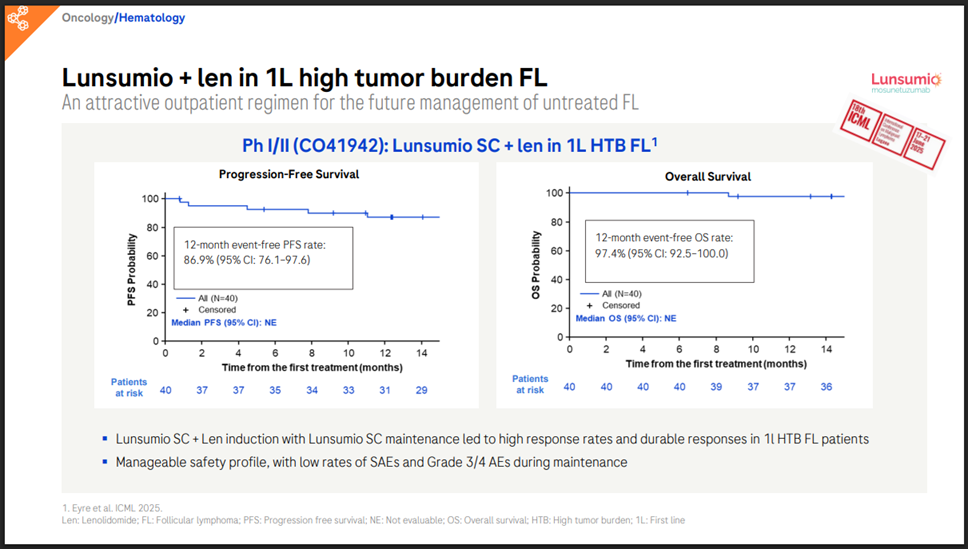Click '97.4% (95% CI: 92.5–100.0)' value
Screen dimensions: 968x549
click(x=662, y=254)
